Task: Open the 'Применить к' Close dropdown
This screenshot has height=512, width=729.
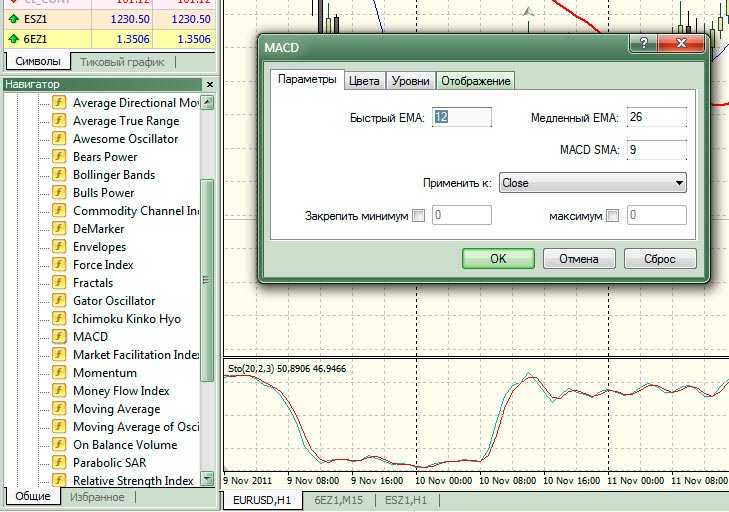Action: (592, 183)
